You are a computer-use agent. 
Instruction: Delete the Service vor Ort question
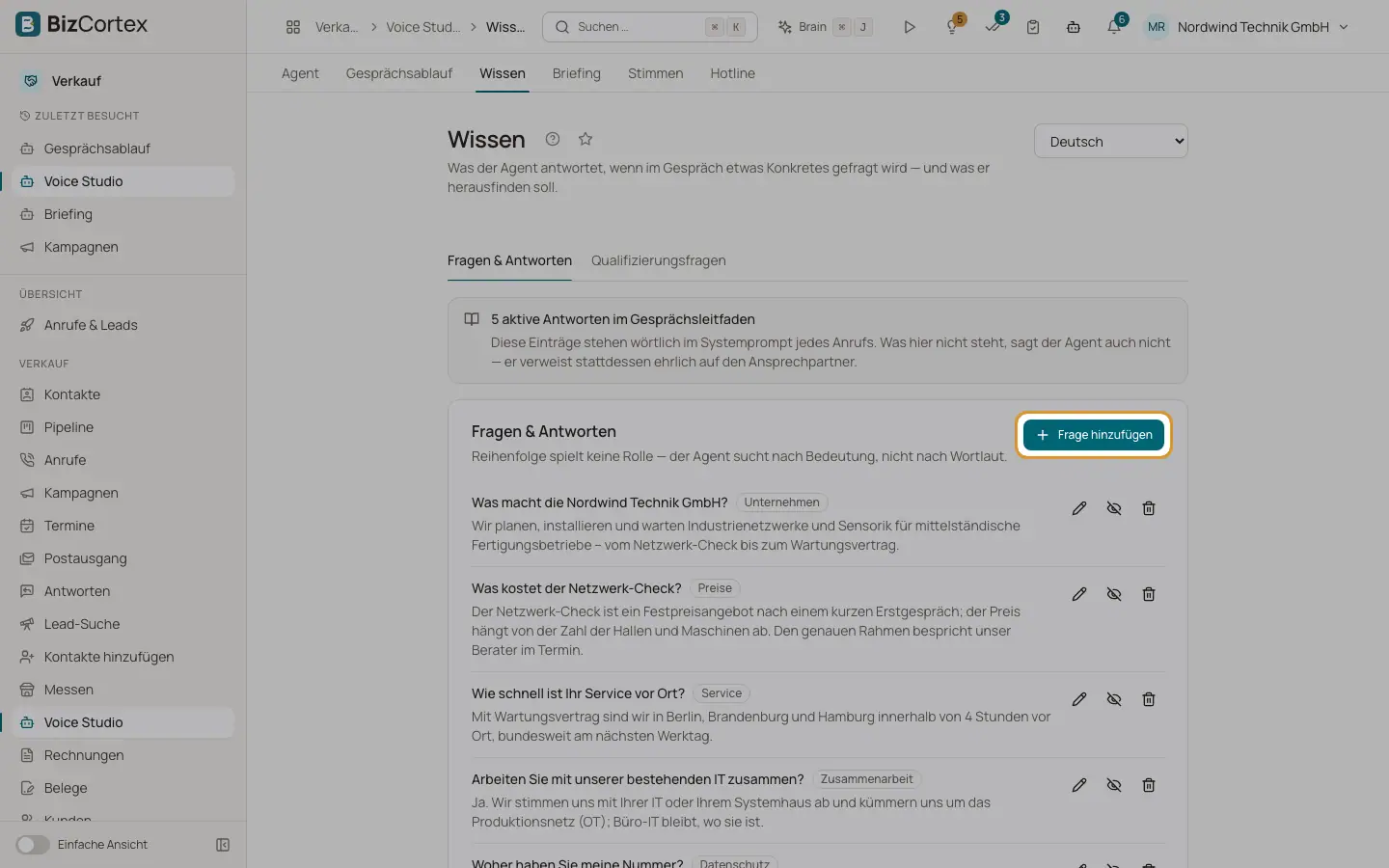click(x=1149, y=699)
